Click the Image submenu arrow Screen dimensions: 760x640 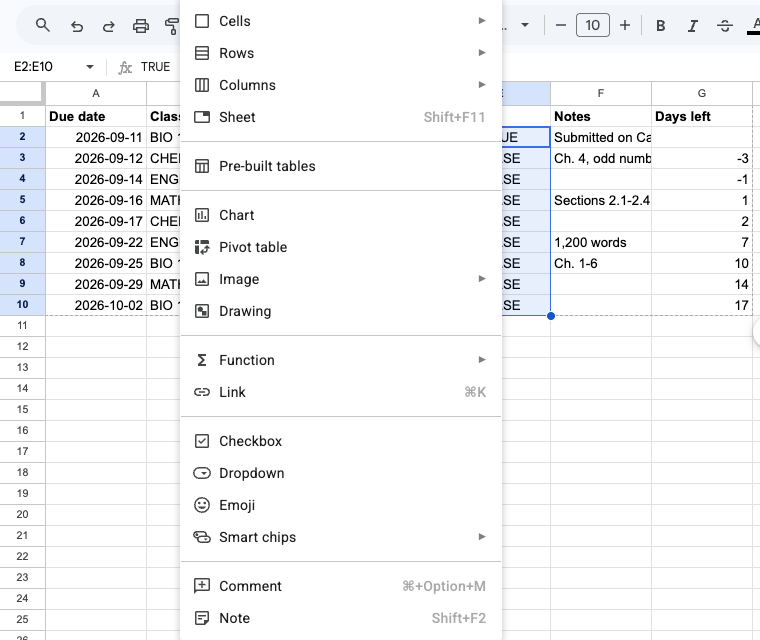pos(482,278)
